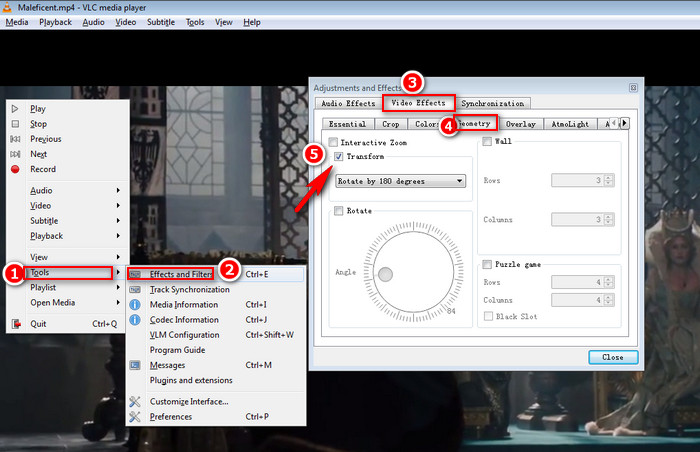Screen dimensions: 700x452
Task: Expand the View submenu in context menu
Action: [68, 257]
